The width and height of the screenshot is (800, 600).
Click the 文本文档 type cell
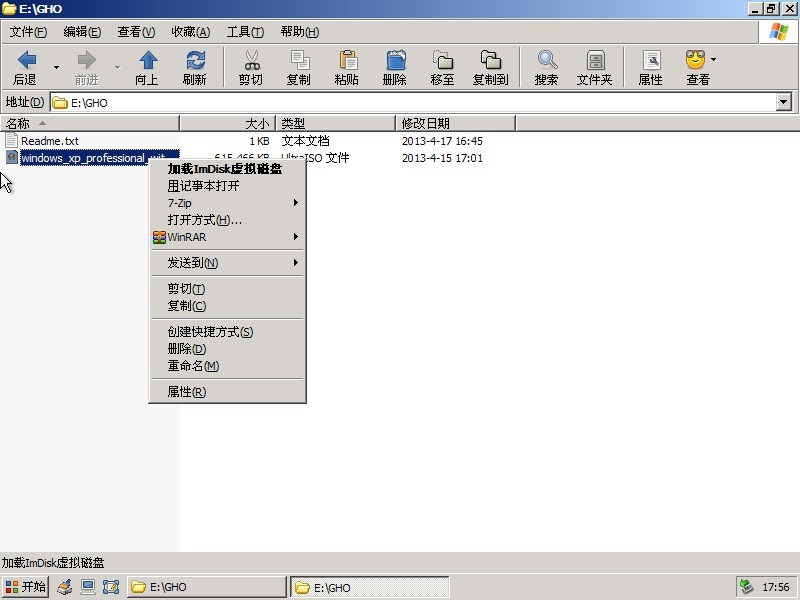point(306,141)
